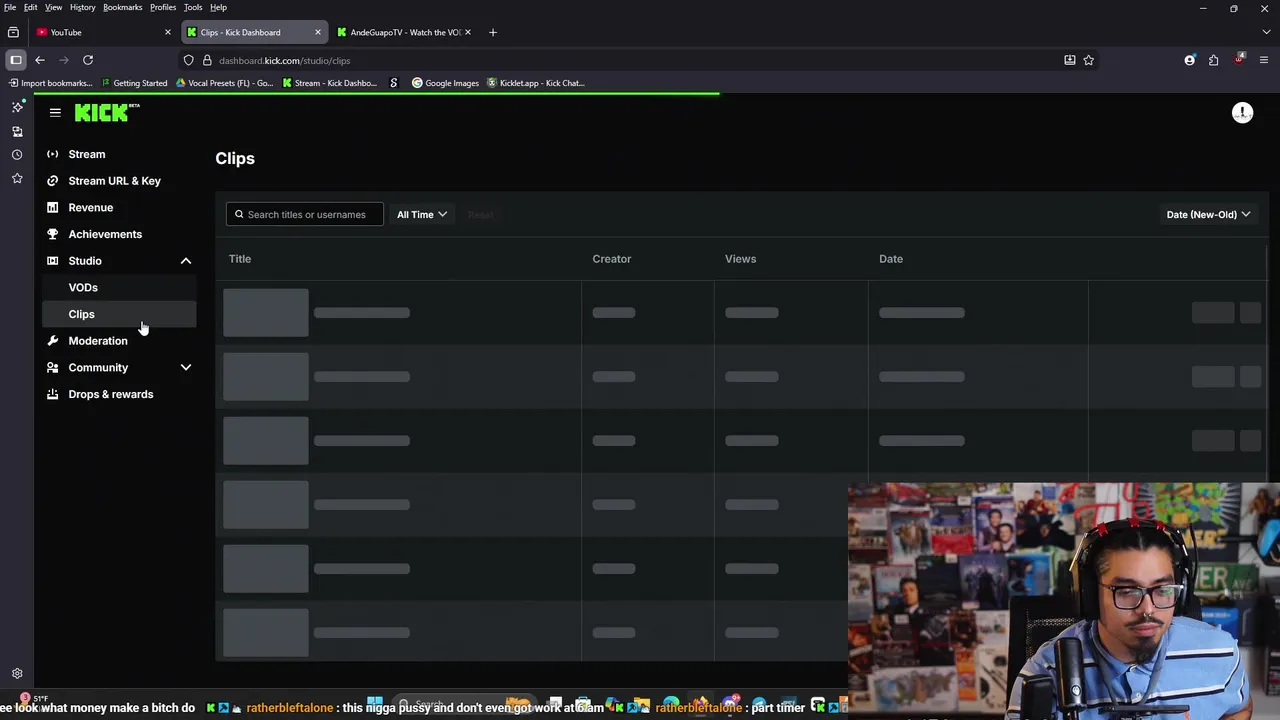Open the History menu
The width and height of the screenshot is (1280, 720).
[x=82, y=7]
